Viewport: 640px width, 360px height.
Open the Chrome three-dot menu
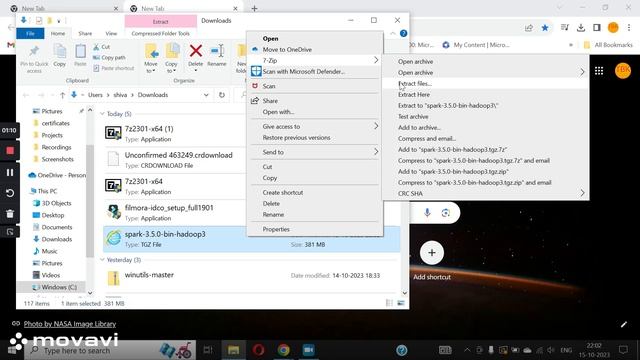tap(629, 28)
